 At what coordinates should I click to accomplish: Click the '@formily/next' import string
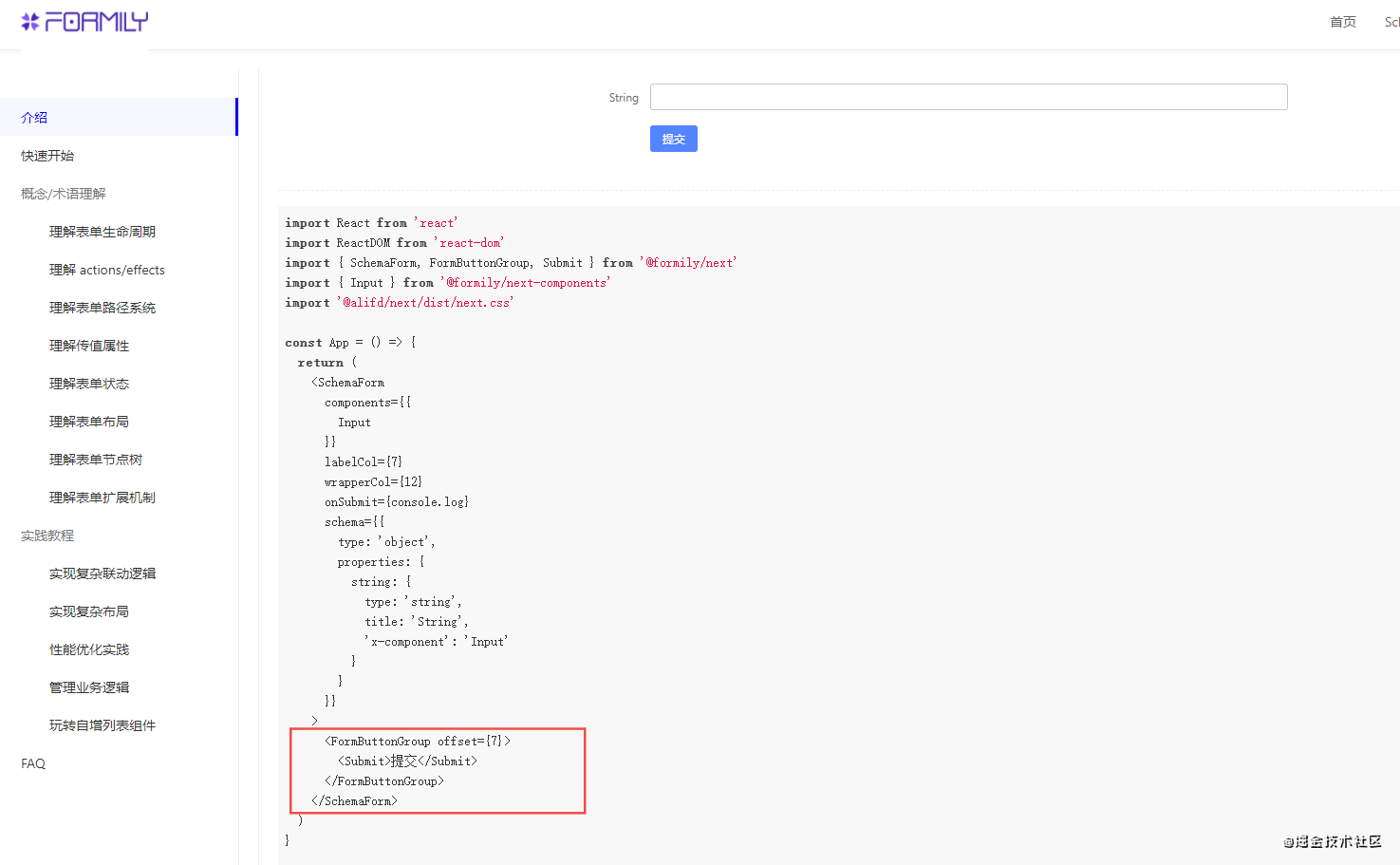tap(688, 263)
